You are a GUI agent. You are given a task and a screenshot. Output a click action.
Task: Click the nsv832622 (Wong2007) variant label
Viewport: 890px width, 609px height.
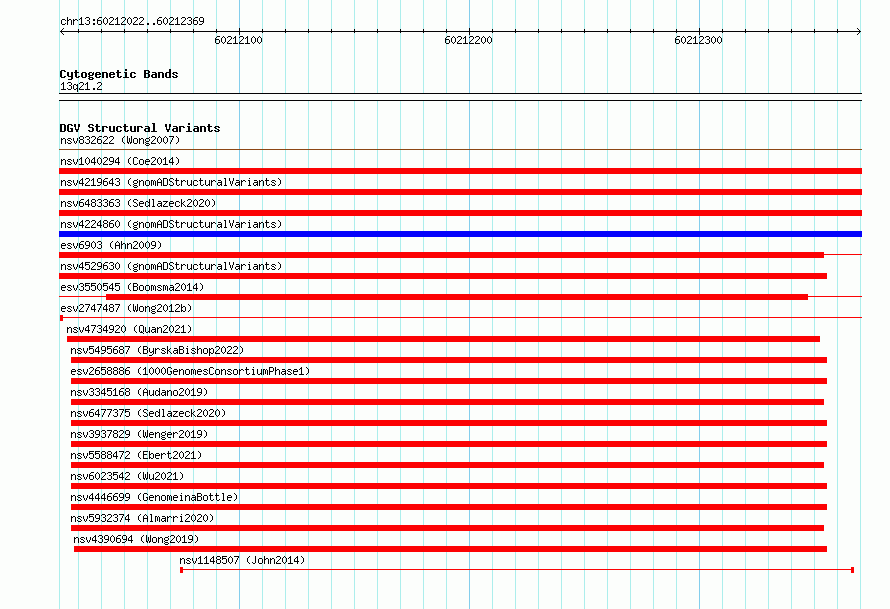(120, 140)
